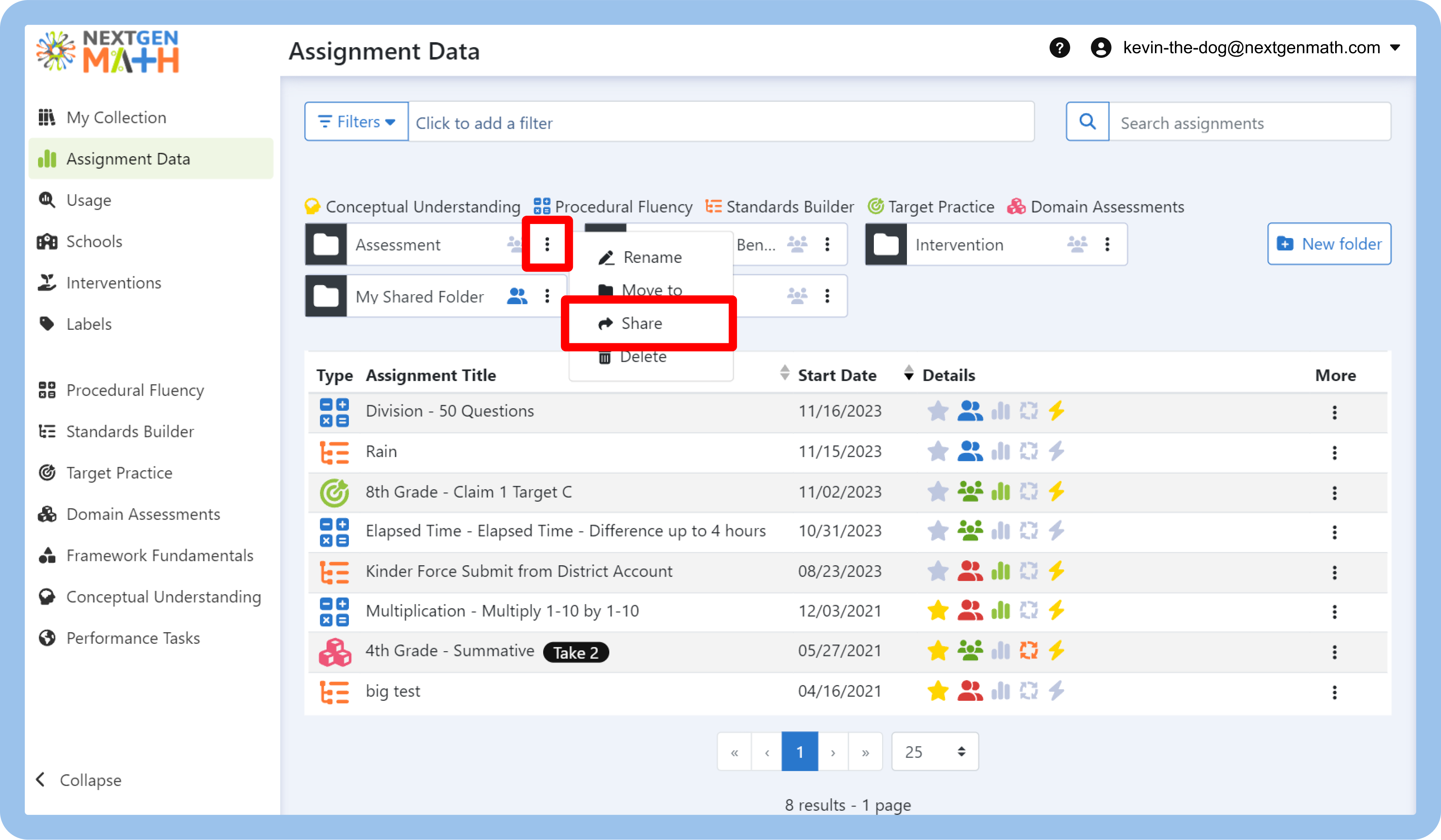Collapse the sidebar

(79, 779)
